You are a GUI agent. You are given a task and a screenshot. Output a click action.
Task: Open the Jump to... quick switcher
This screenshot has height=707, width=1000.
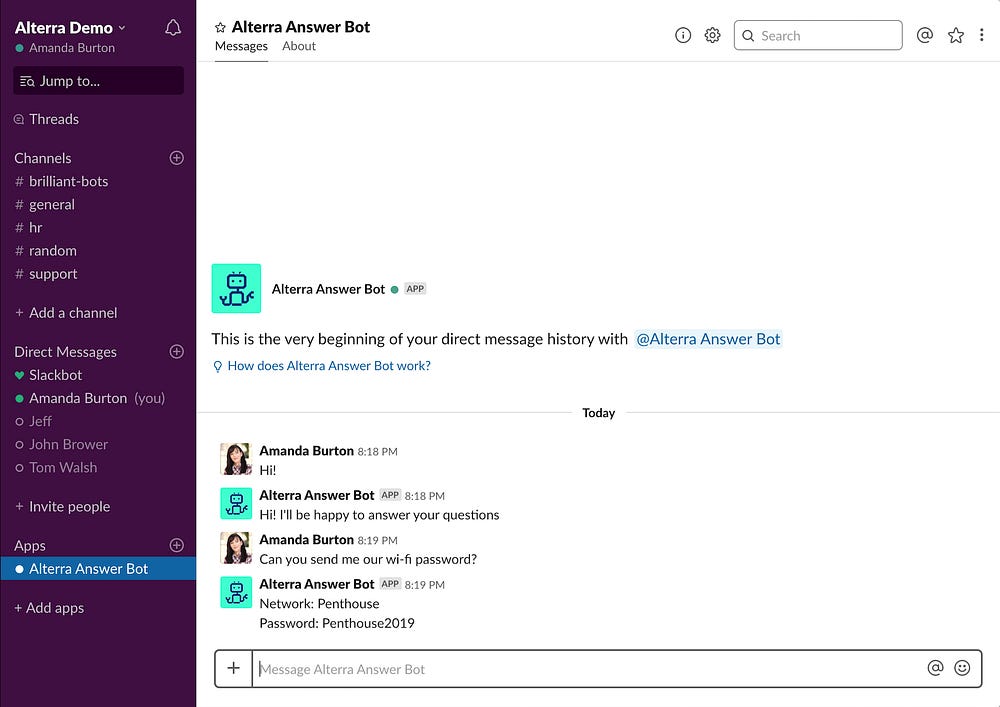[x=98, y=81]
